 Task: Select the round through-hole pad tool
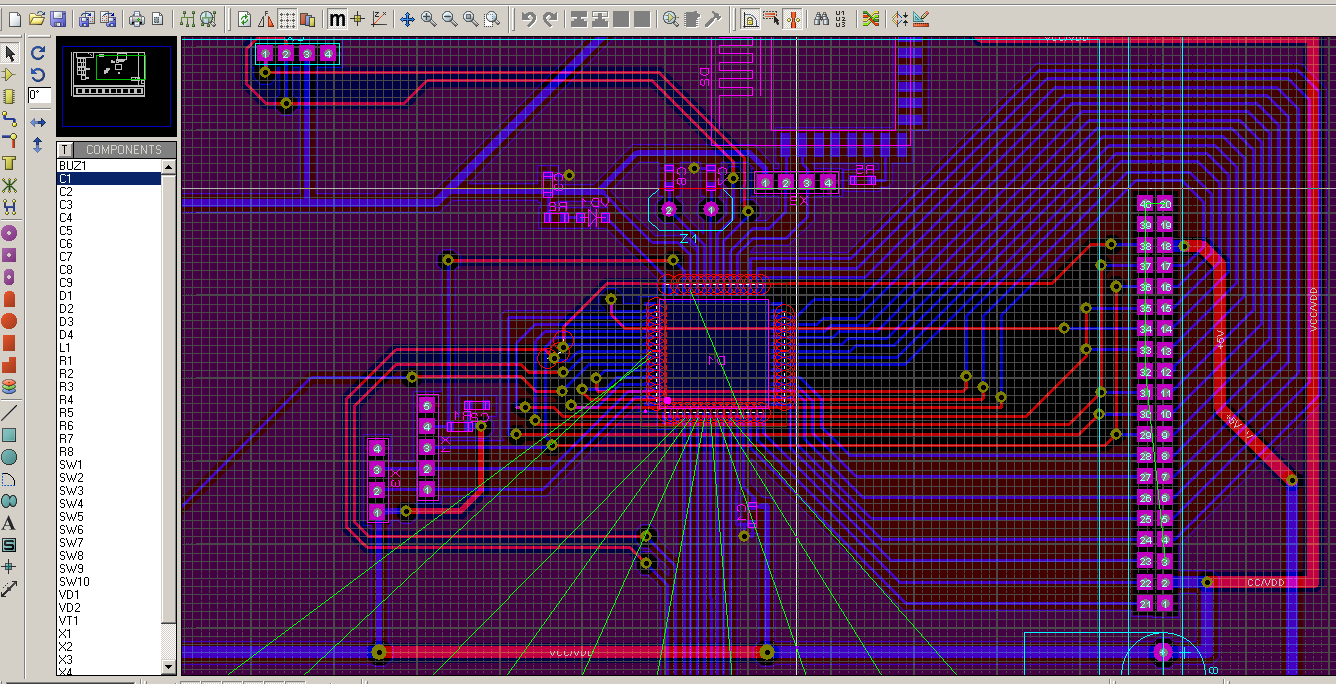[9, 232]
